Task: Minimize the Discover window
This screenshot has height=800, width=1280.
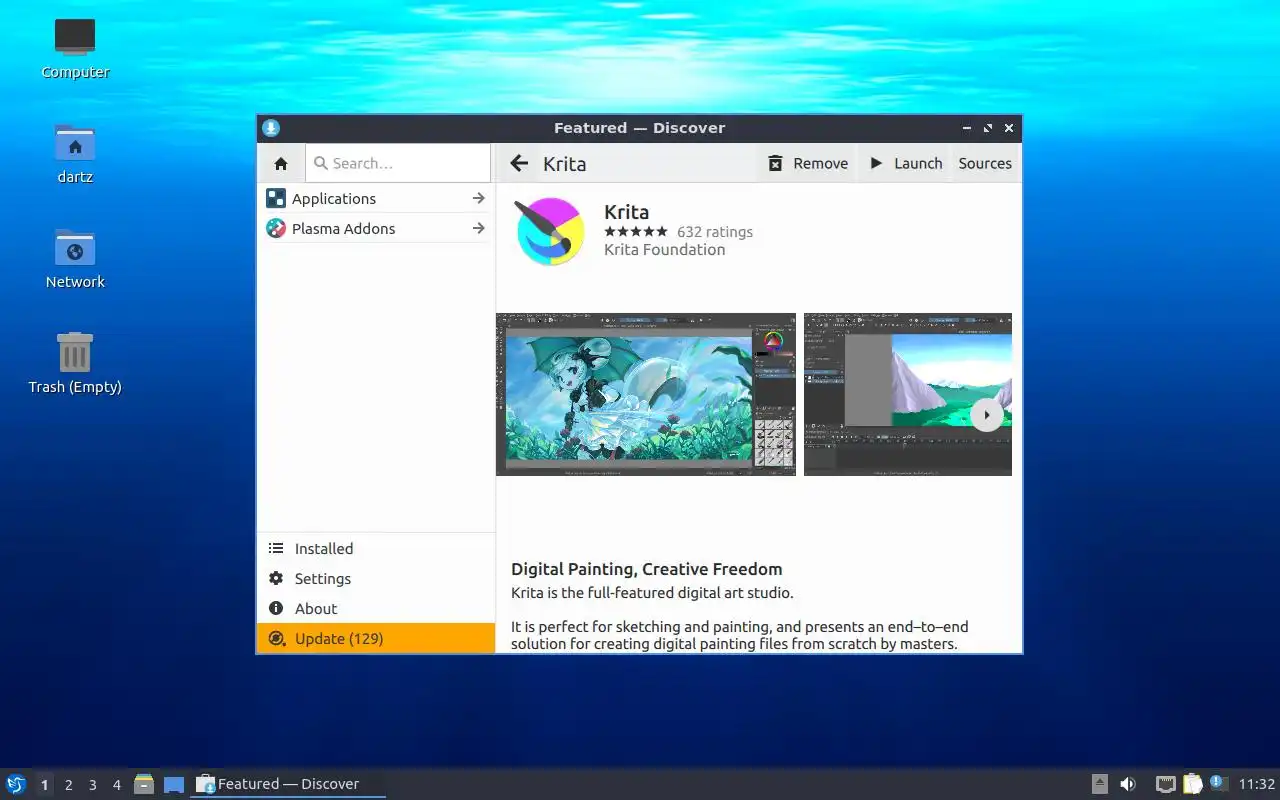Action: pyautogui.click(x=967, y=128)
